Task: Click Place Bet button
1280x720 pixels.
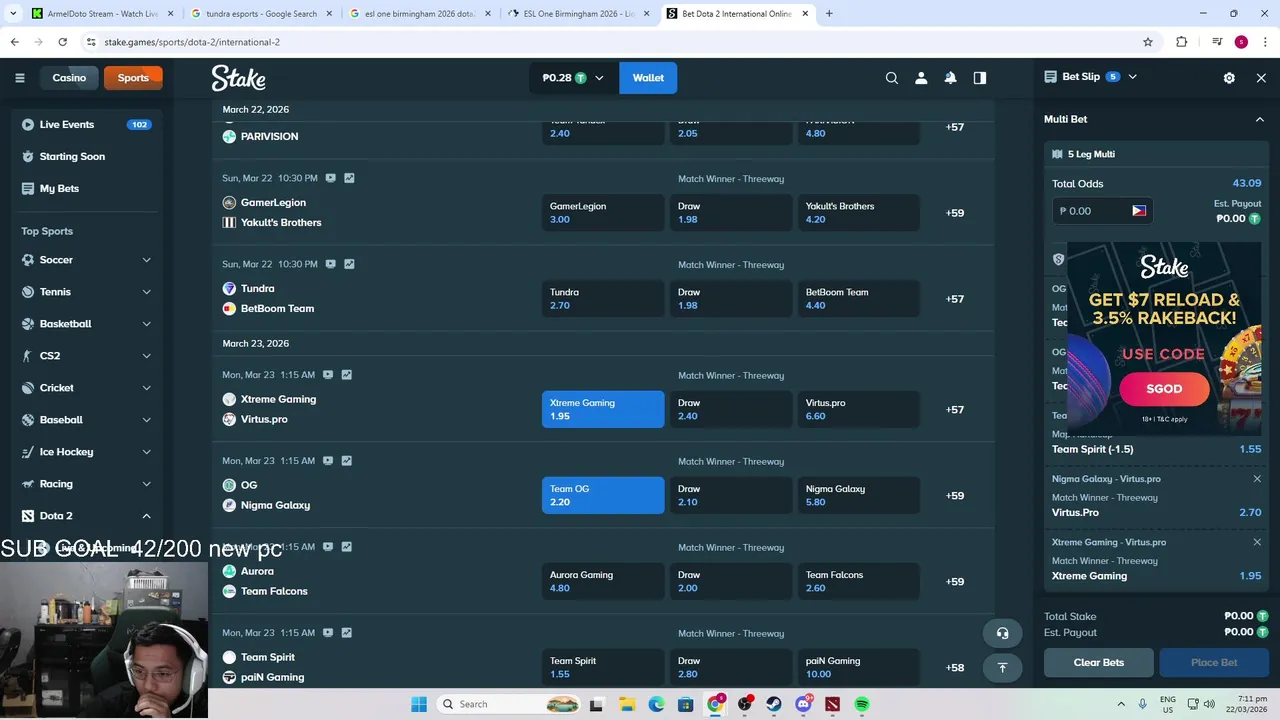Action: (1214, 662)
